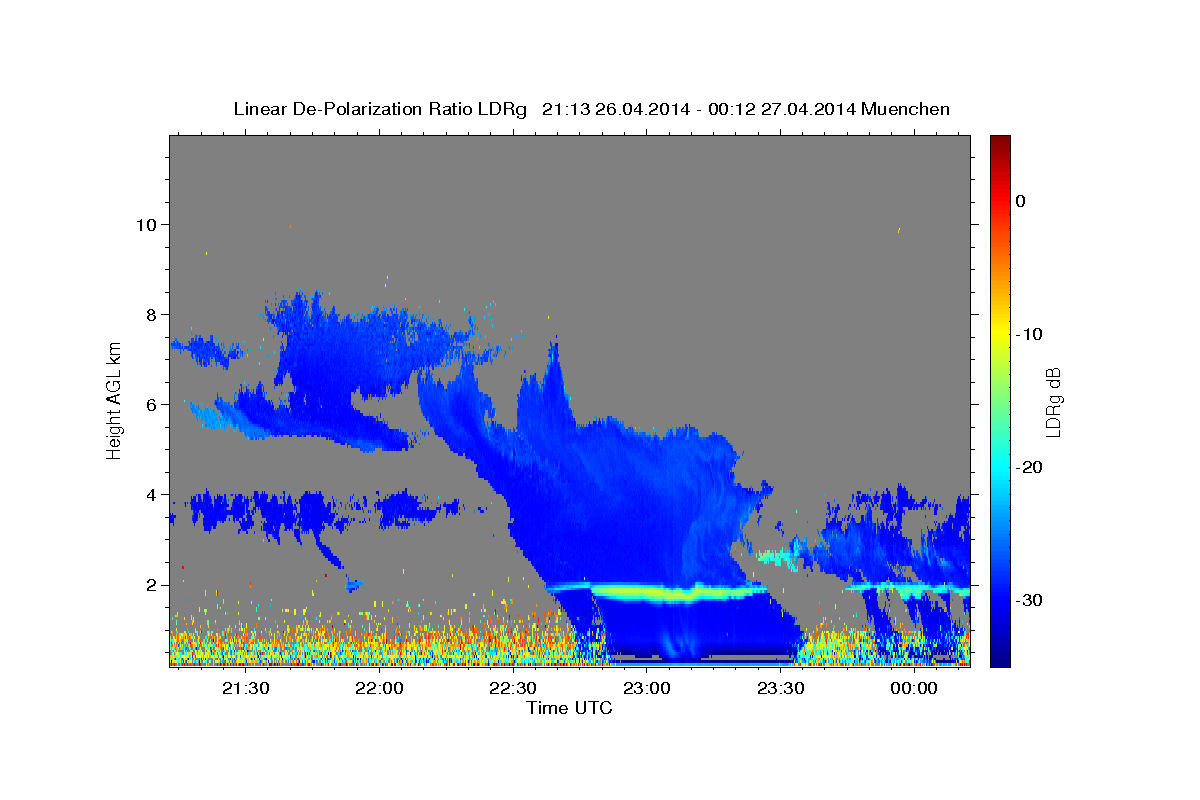Image resolution: width=1200 pixels, height=800 pixels.
Task: Click the 'Height AGL km' axis label
Action: coord(115,402)
